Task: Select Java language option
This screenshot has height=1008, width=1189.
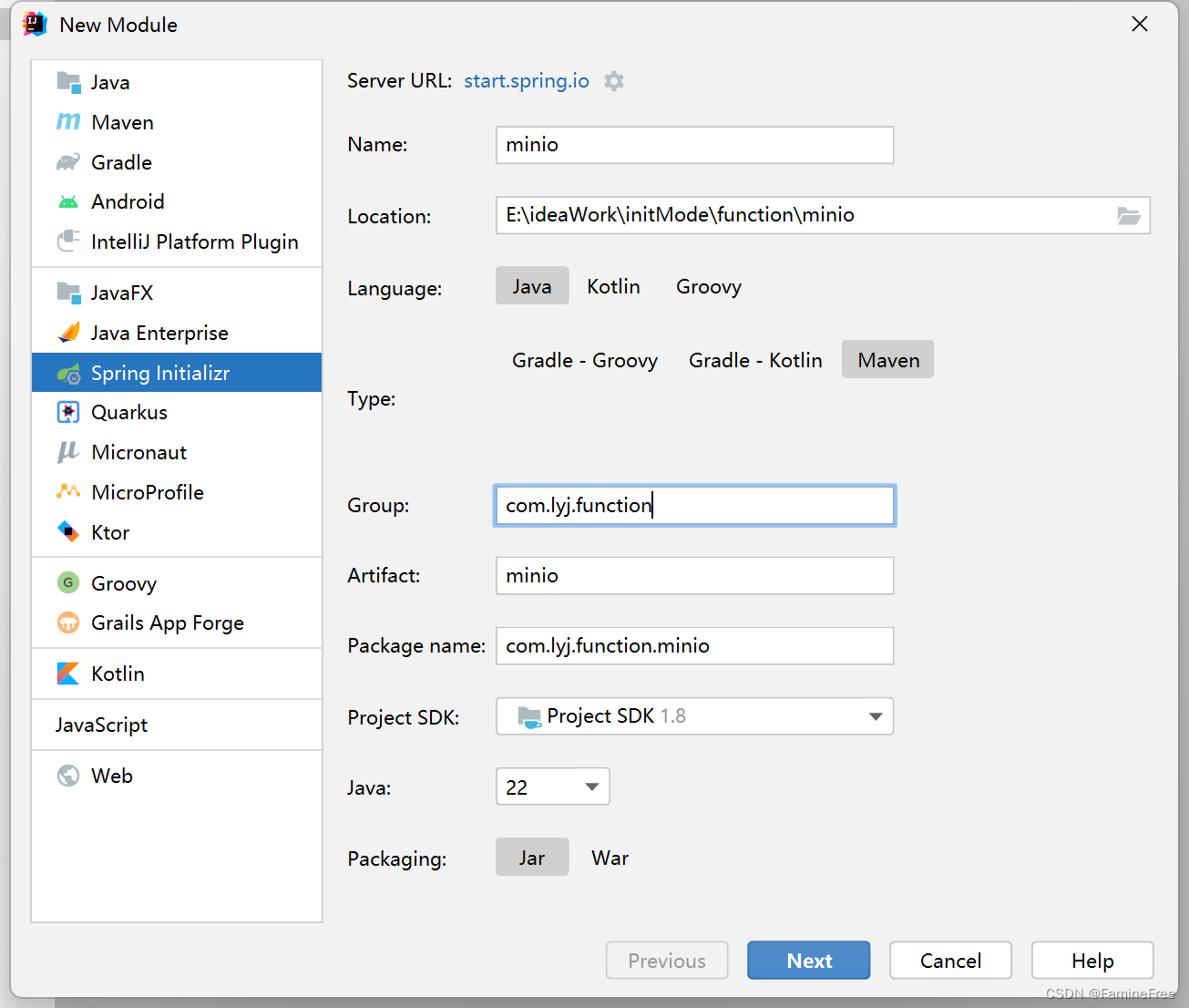Action: [x=532, y=286]
